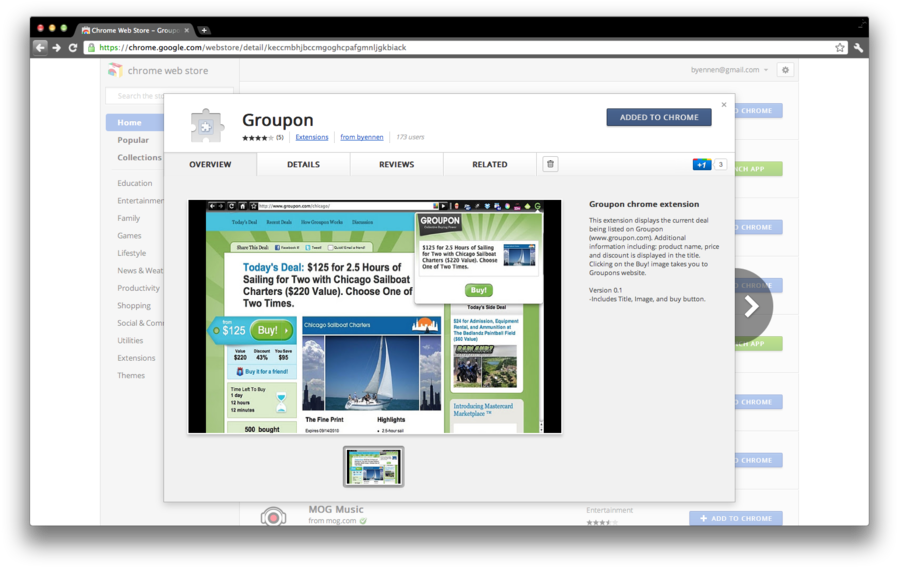This screenshot has width=897, height=567.
Task: Open the Extensions category link
Action: pos(312,137)
